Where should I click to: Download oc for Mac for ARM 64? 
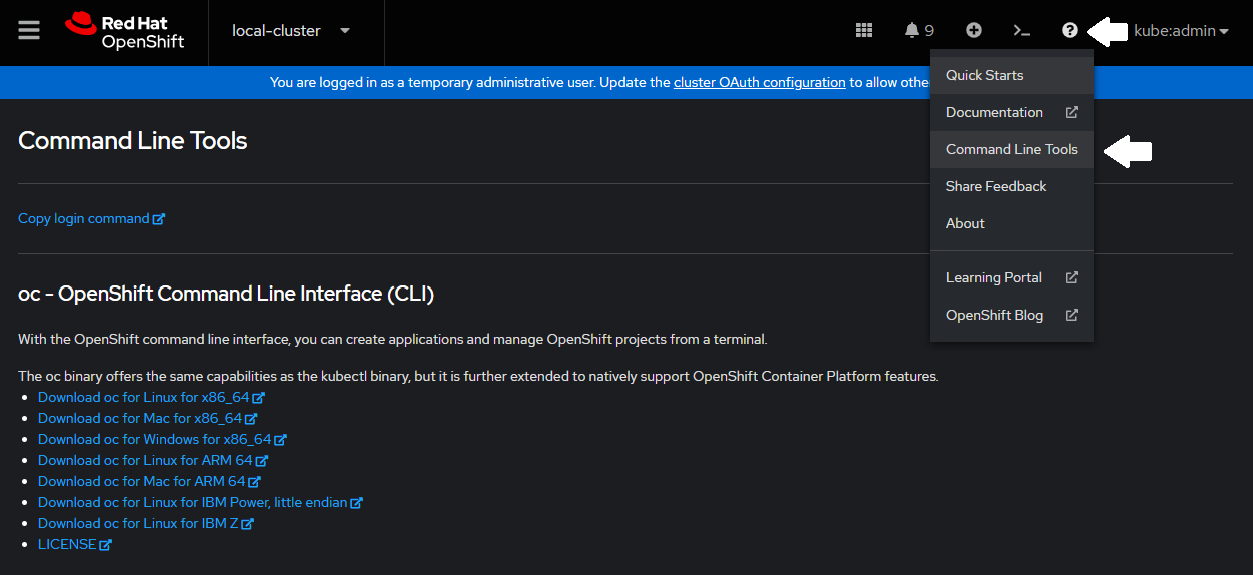tap(149, 481)
